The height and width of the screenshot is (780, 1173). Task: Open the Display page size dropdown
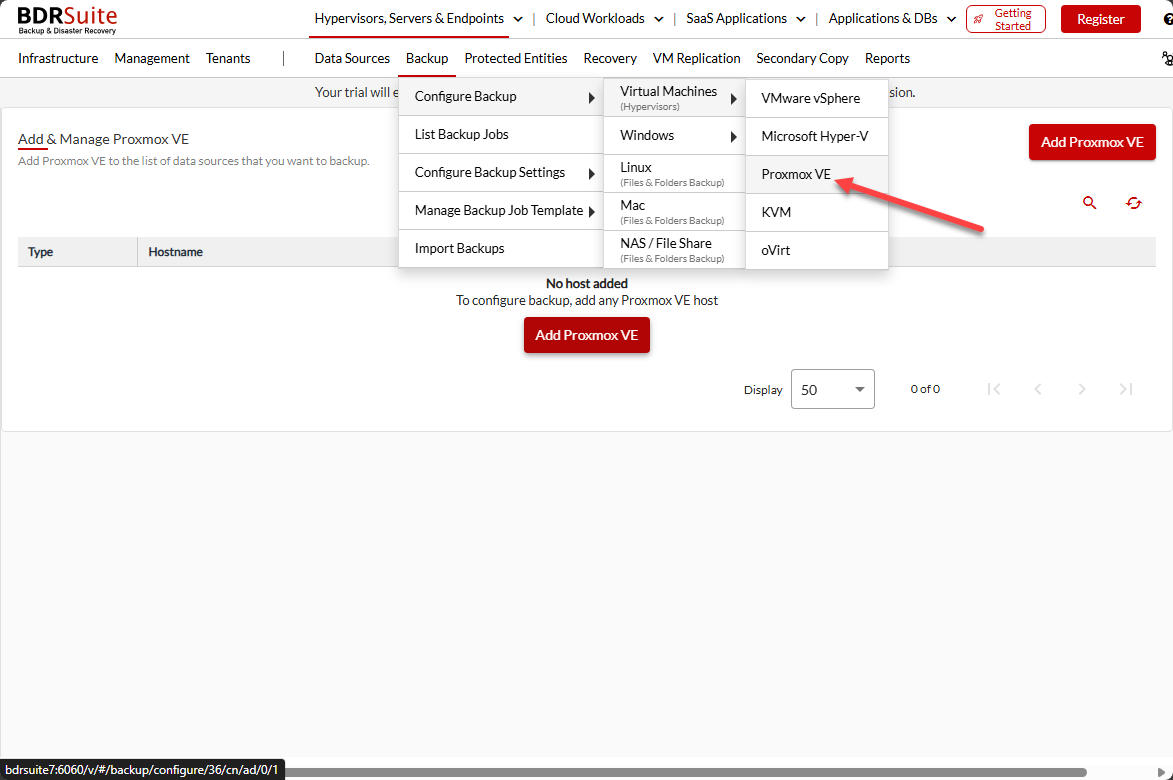832,389
